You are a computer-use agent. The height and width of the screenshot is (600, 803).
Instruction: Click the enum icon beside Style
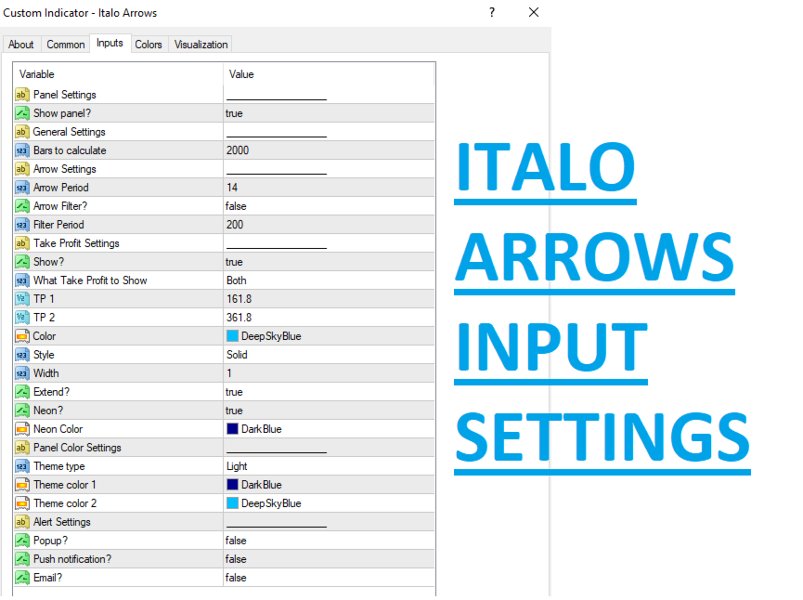click(x=22, y=355)
